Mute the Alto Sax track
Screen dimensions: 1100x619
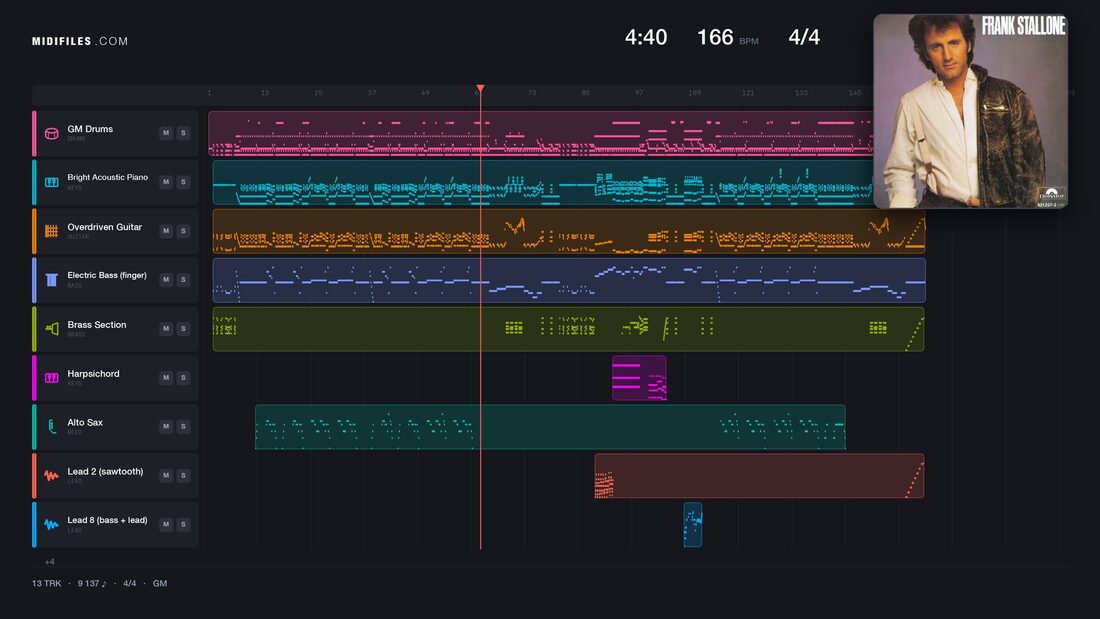166,426
